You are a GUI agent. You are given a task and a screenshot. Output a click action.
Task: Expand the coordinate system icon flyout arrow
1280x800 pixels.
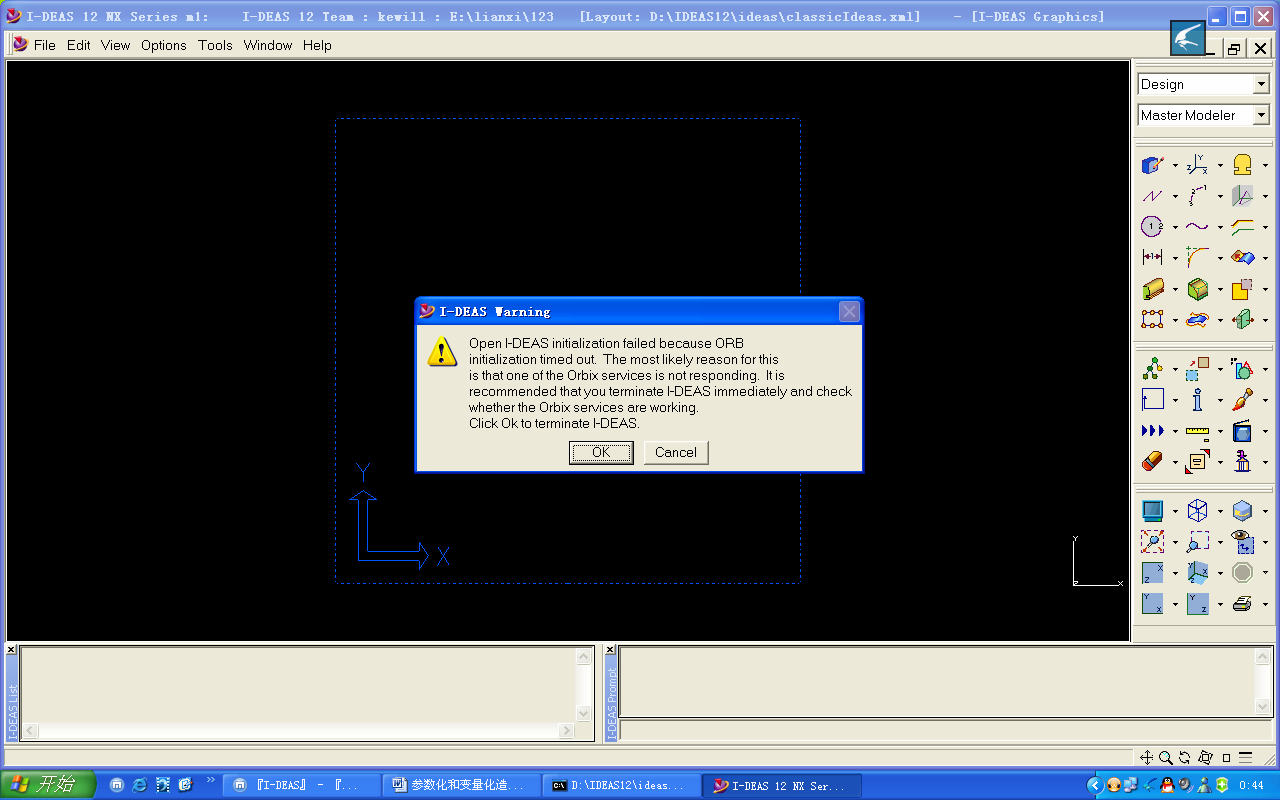point(1220,167)
